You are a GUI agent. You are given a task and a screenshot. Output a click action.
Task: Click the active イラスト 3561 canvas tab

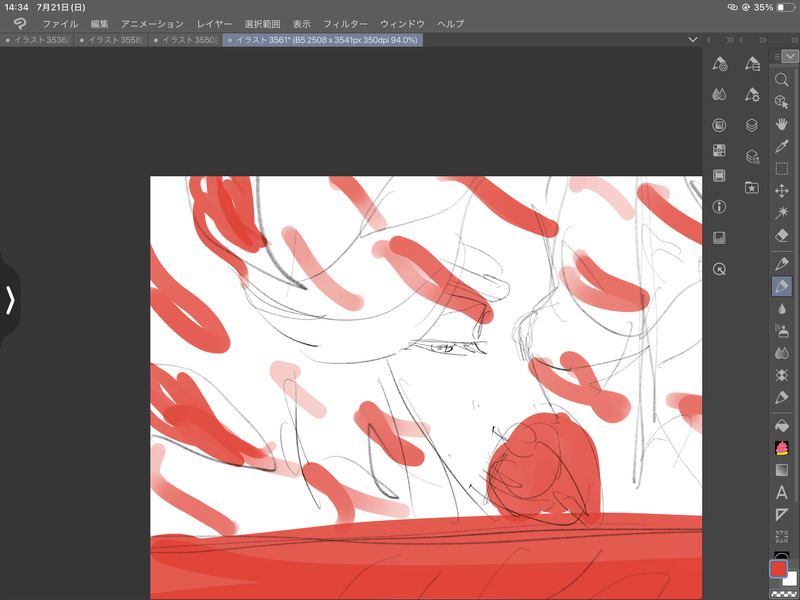coord(322,40)
